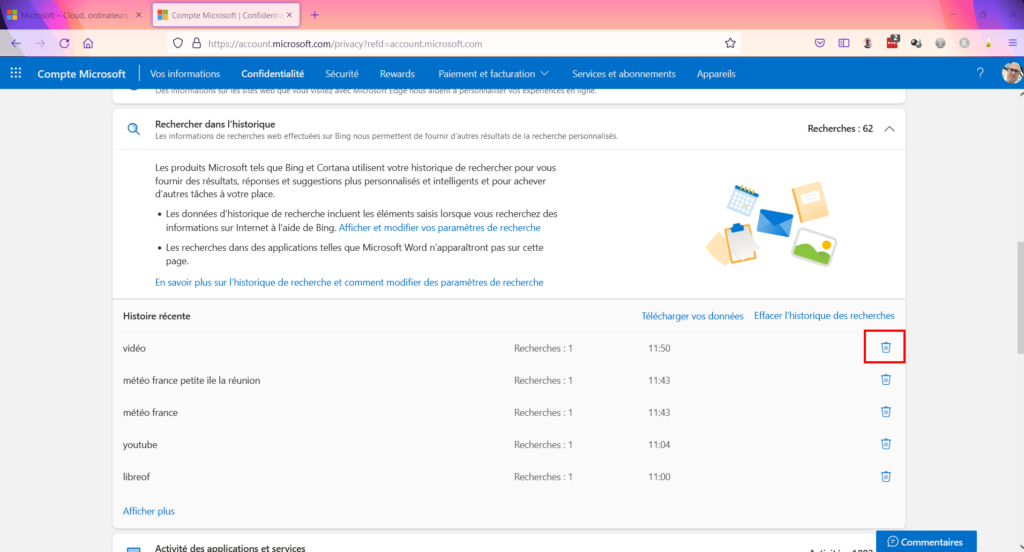
Task: Open 'En savoir plus sur l'historique de recherche' link
Action: [x=349, y=282]
